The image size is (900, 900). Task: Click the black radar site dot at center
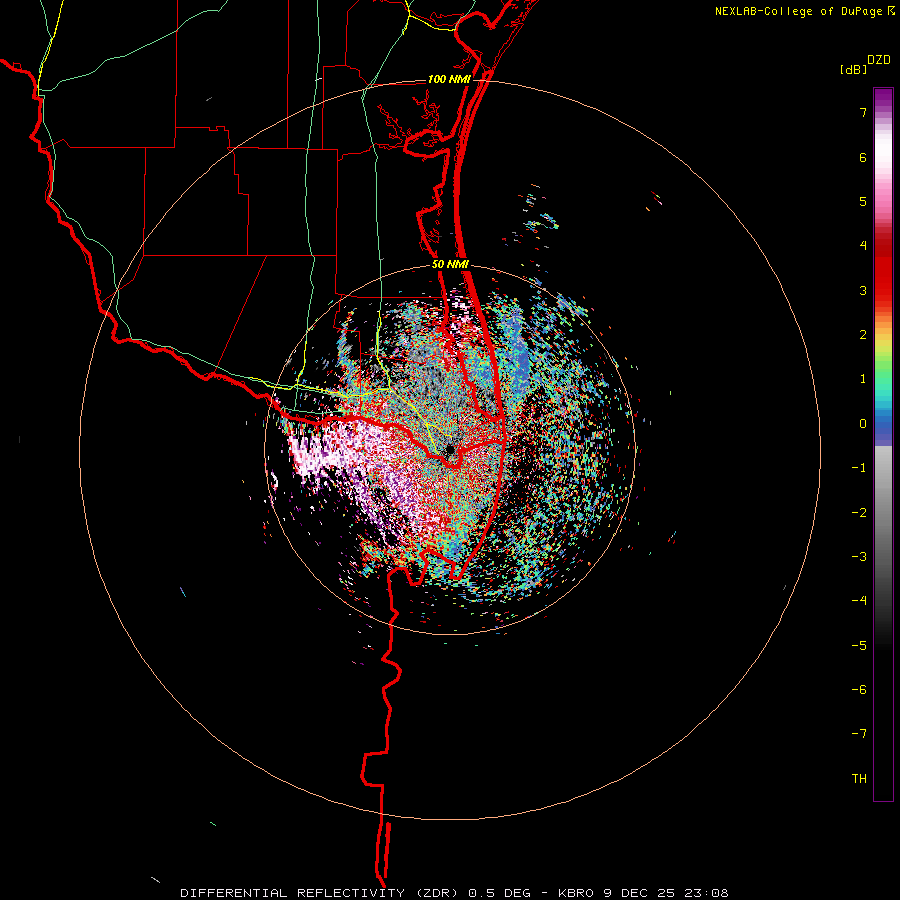450,450
